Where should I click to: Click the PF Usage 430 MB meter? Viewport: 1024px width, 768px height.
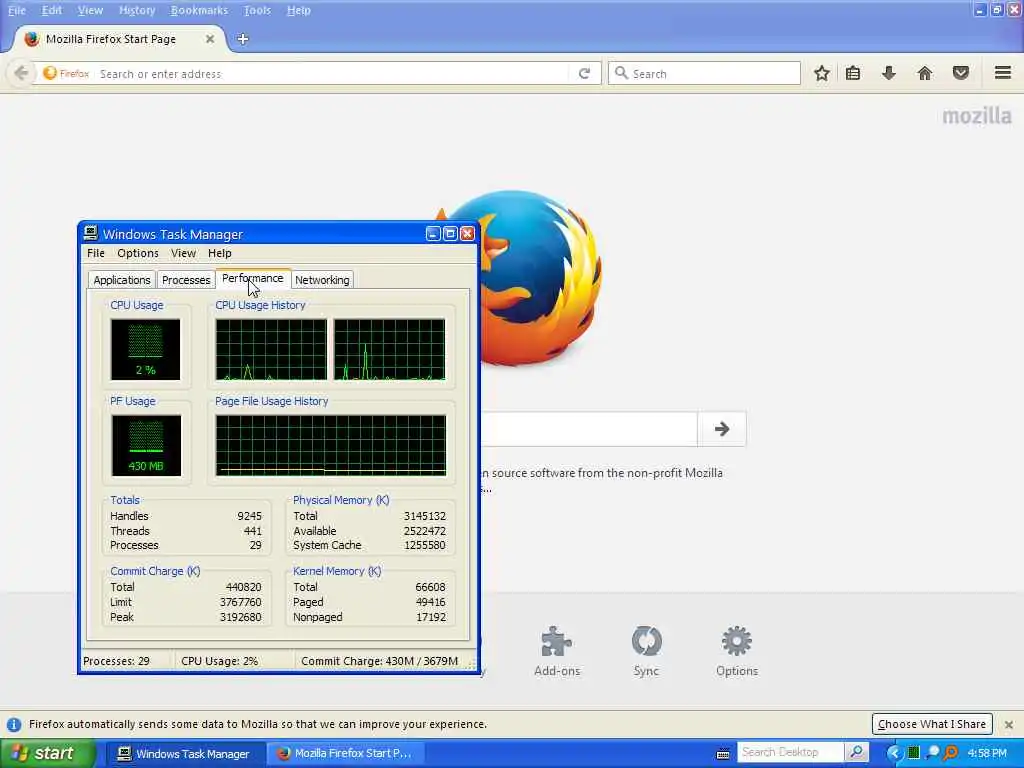tap(146, 445)
